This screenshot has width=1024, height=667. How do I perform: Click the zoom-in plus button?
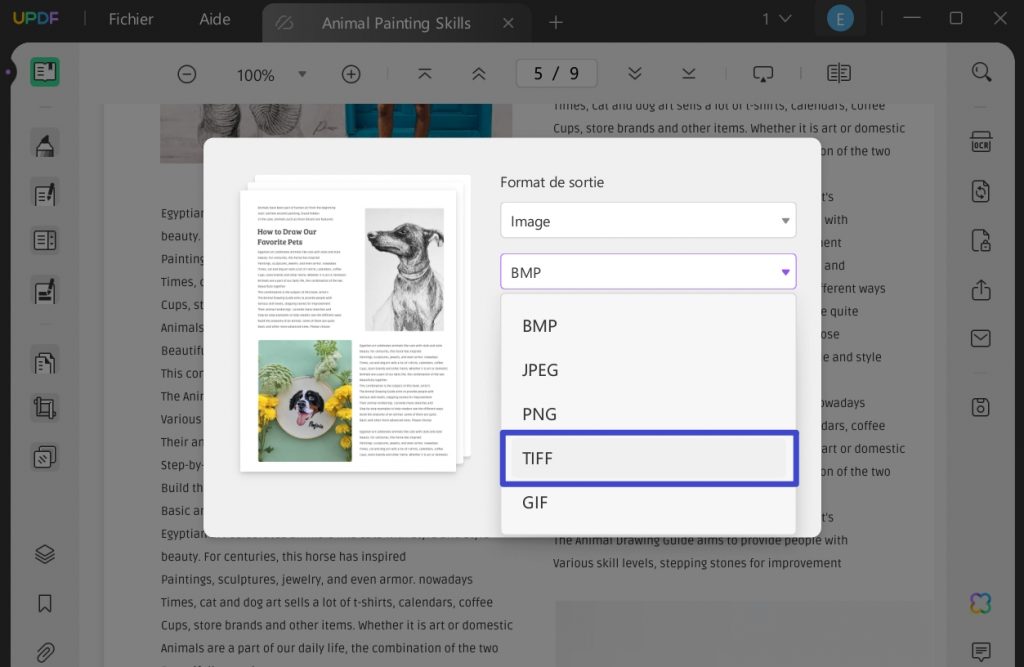coord(351,73)
